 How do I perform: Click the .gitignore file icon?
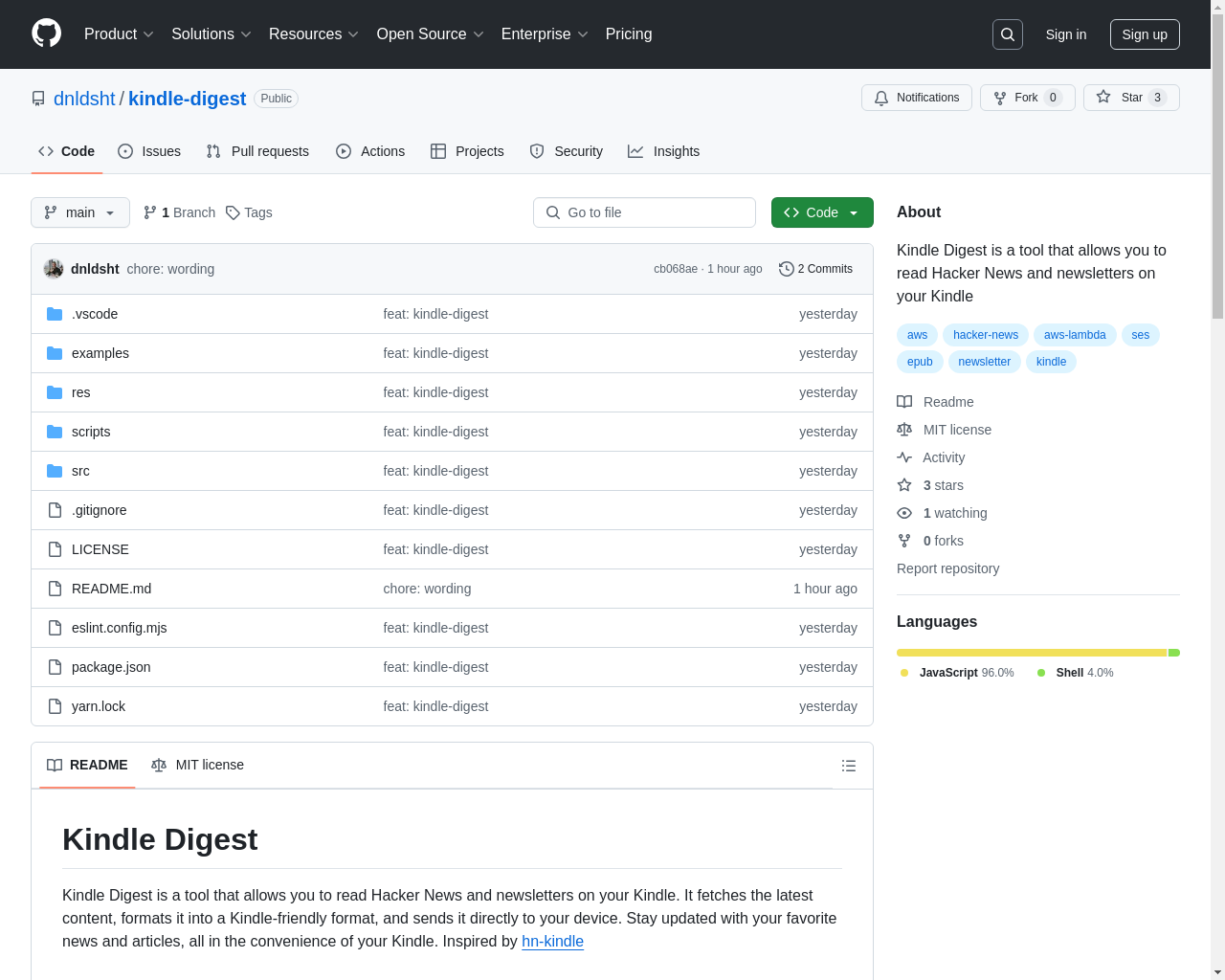55,510
